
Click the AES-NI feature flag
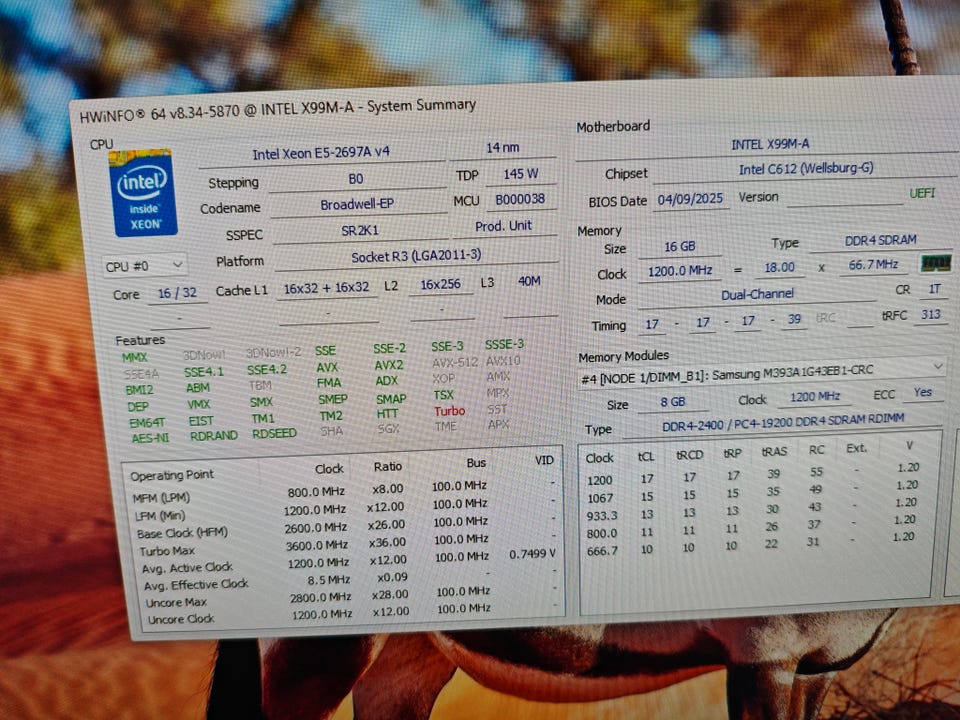click(x=150, y=438)
